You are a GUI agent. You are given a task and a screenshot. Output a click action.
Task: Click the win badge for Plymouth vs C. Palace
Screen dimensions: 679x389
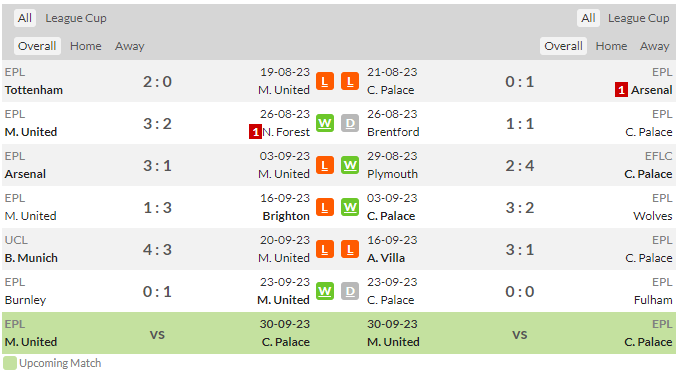(350, 165)
